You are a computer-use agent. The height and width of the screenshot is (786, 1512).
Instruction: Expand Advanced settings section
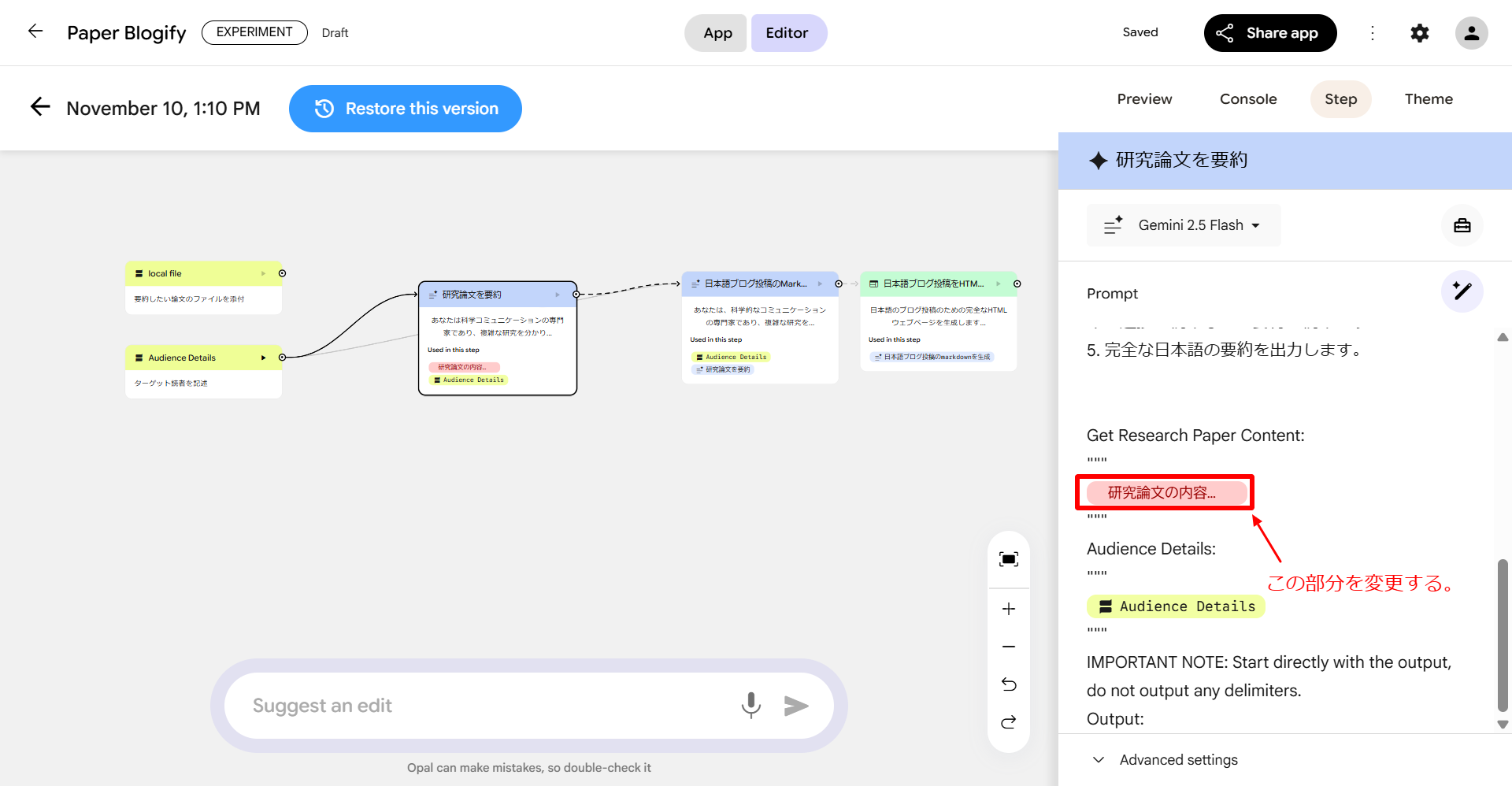tap(1165, 760)
